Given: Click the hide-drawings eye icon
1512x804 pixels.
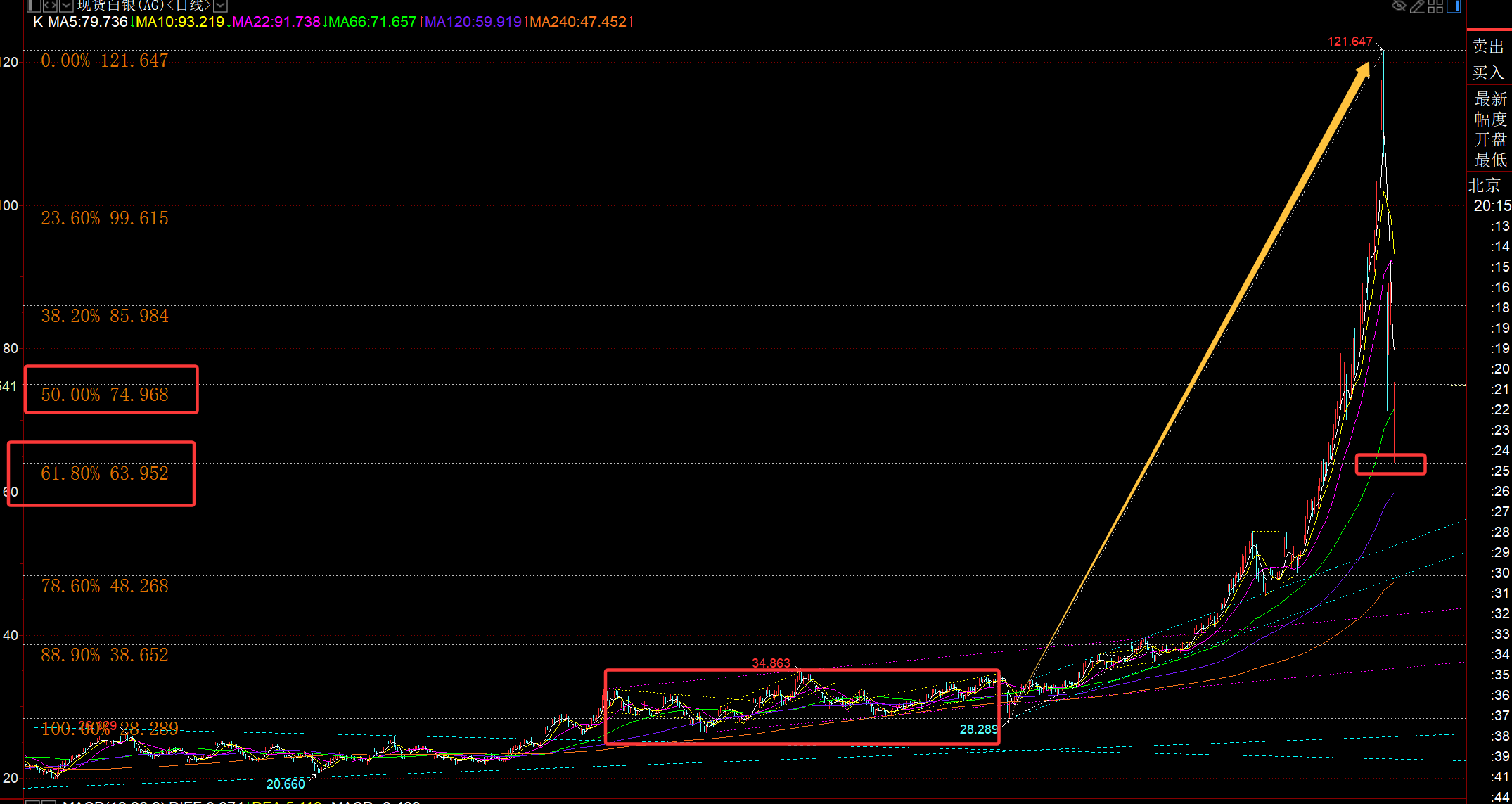Looking at the screenshot, I should coord(1399,6).
